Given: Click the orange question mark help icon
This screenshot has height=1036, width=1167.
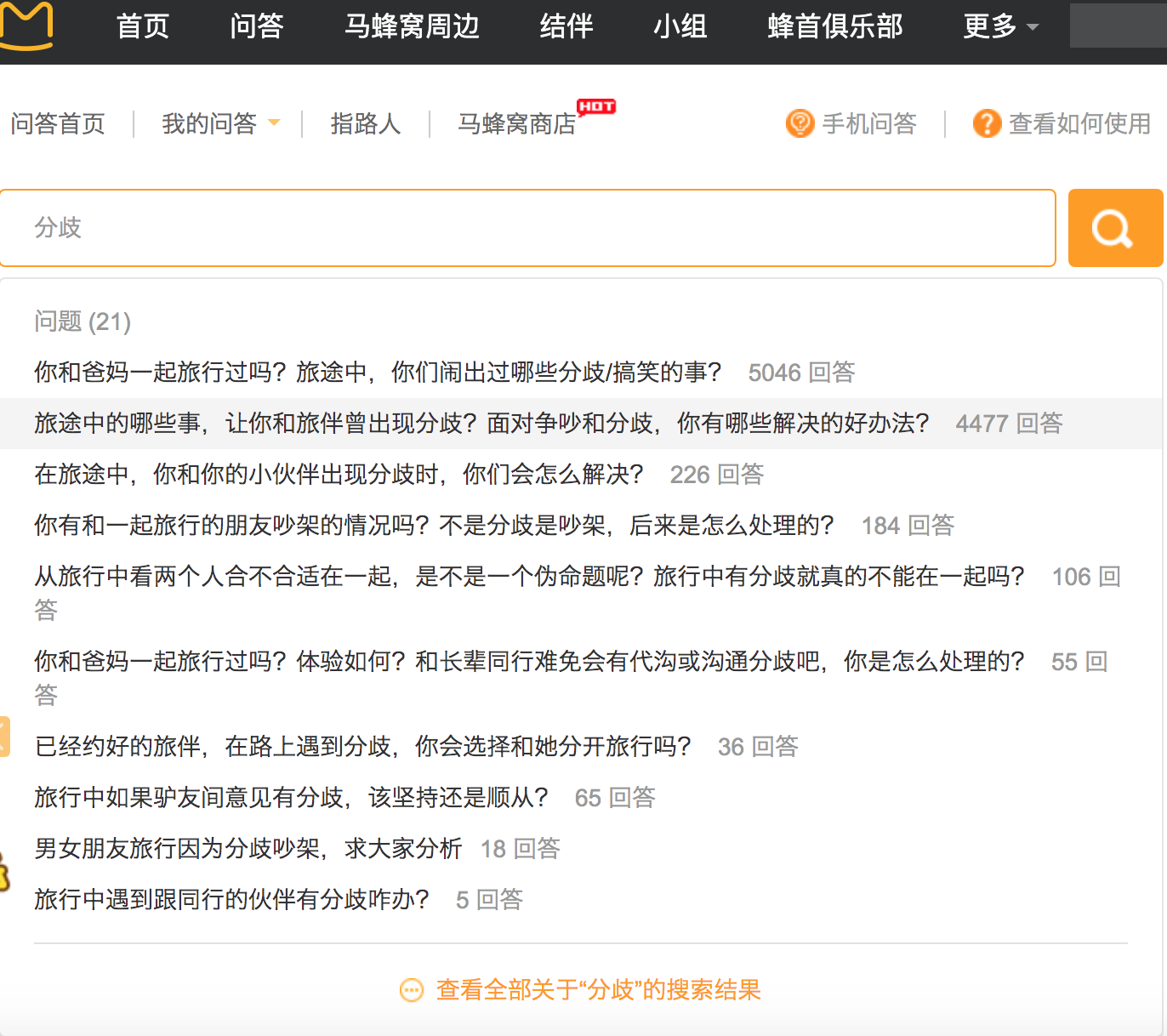Looking at the screenshot, I should [x=986, y=123].
